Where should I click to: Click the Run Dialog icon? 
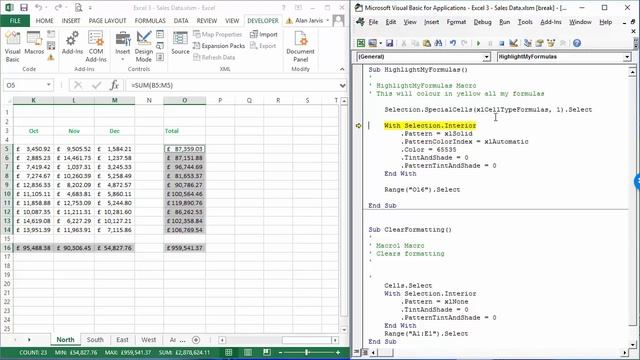tap(160, 58)
